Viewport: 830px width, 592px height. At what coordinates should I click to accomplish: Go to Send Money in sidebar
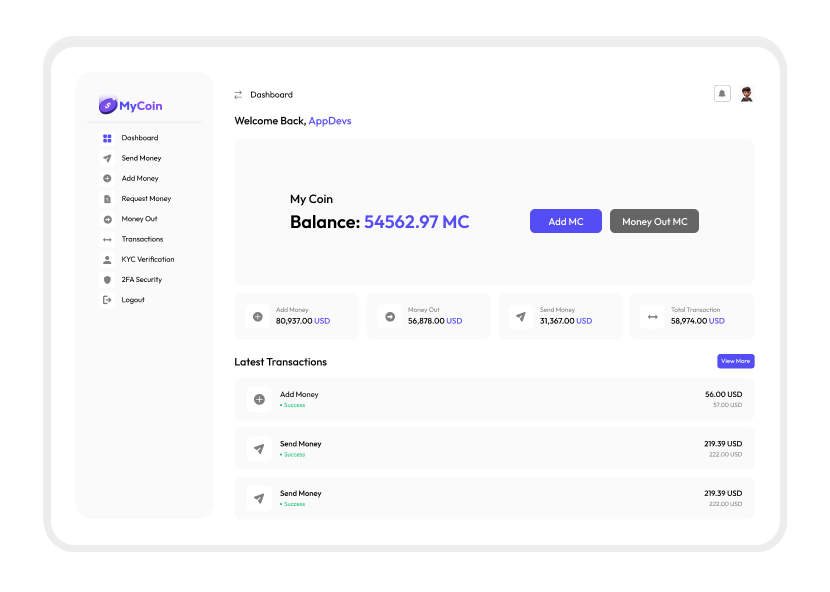[141, 158]
